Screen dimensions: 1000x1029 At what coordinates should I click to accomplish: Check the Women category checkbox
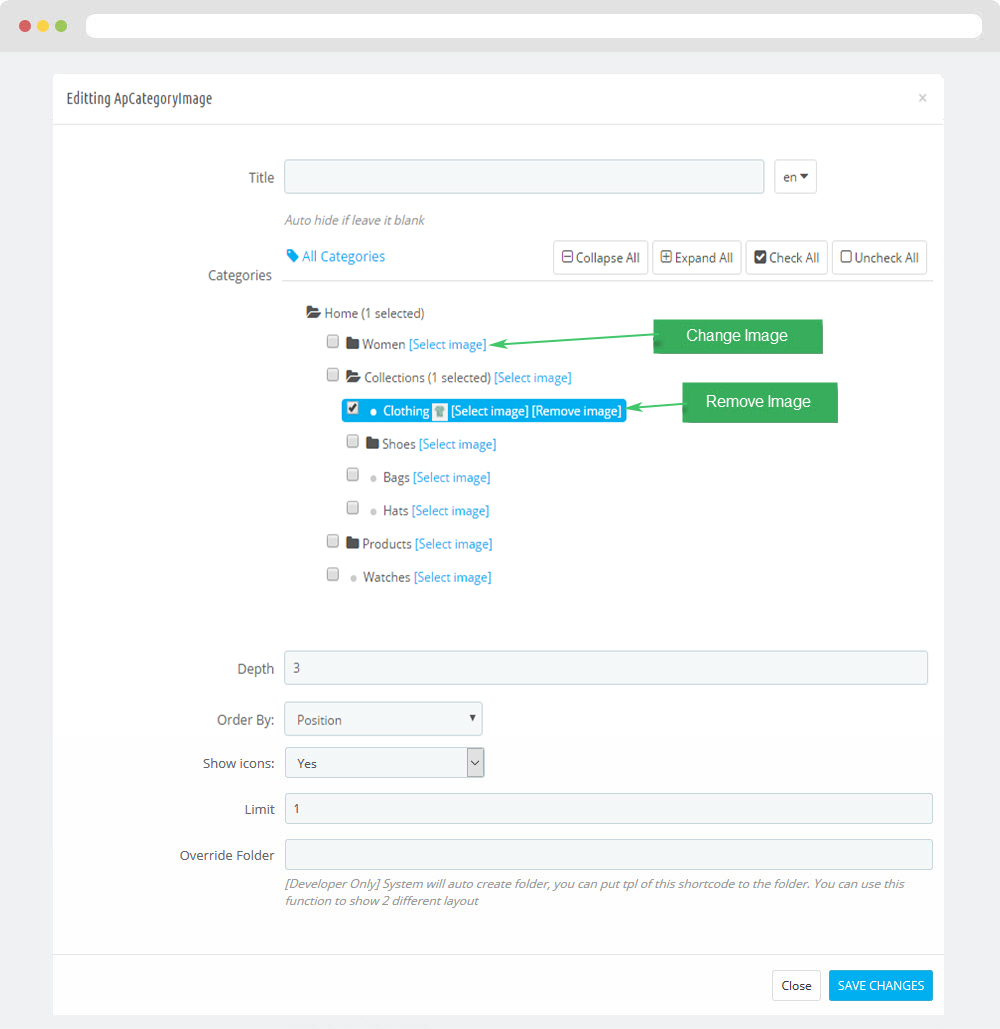point(333,341)
